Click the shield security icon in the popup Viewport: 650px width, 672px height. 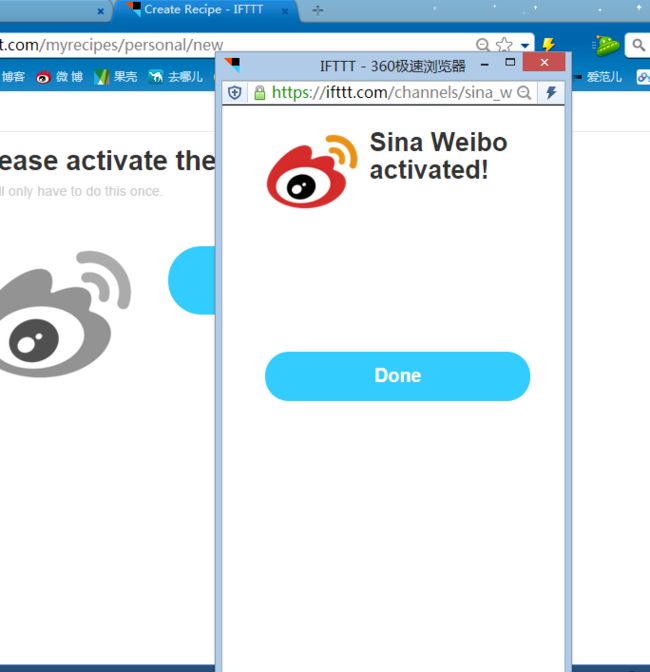(x=234, y=92)
